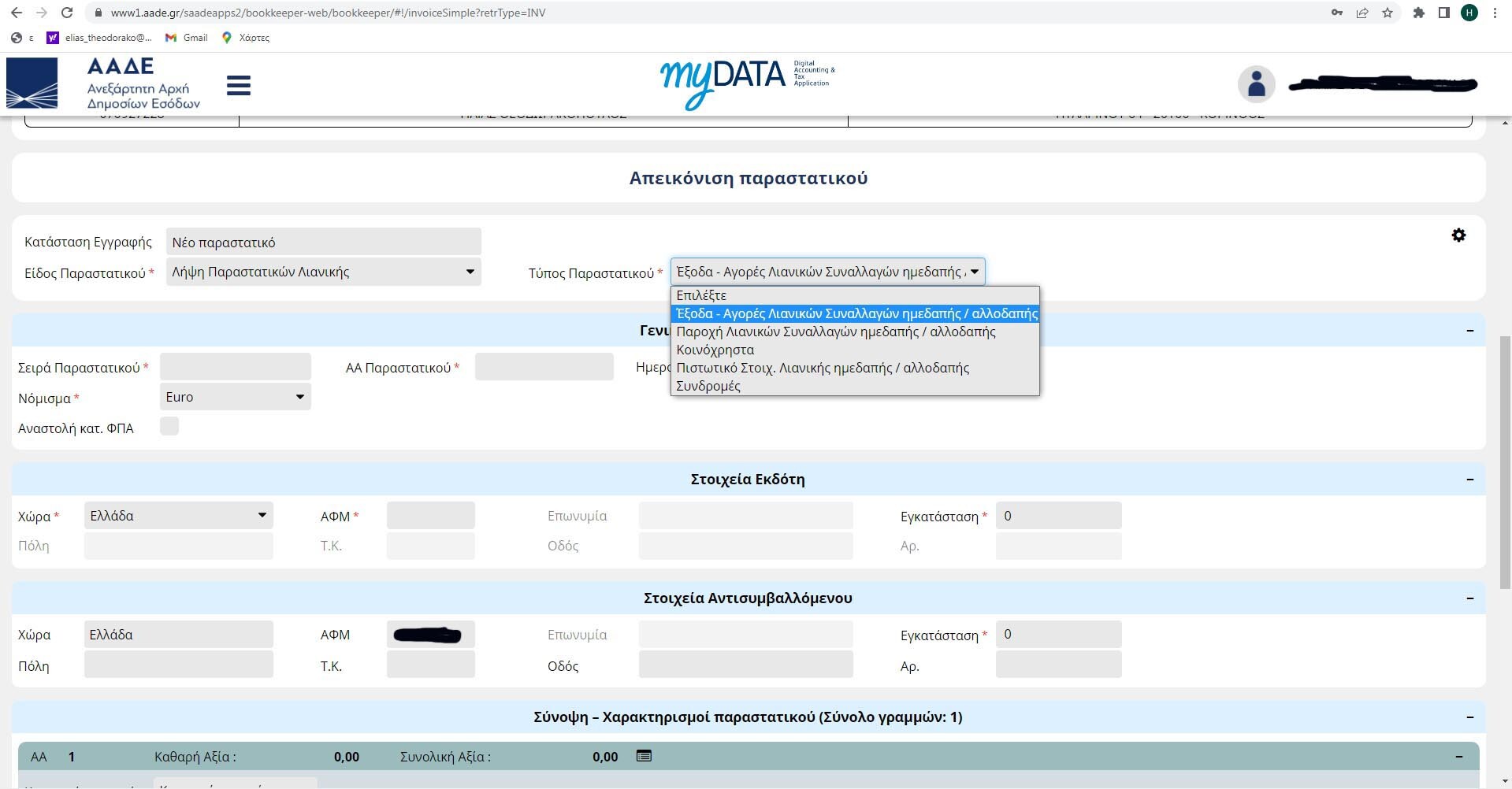The width and height of the screenshot is (1512, 789).
Task: Click the settings gear icon
Action: [1458, 235]
